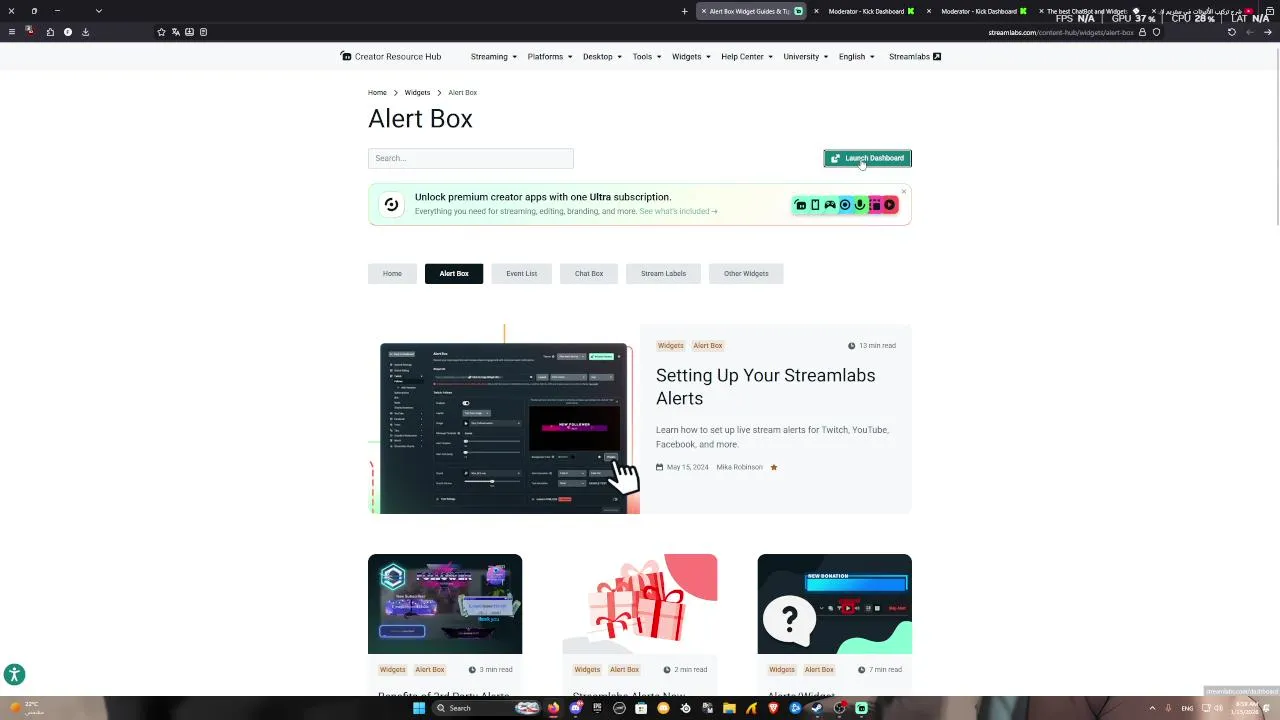The width and height of the screenshot is (1280, 720).
Task: Open the Windows Start menu
Action: 419,708
